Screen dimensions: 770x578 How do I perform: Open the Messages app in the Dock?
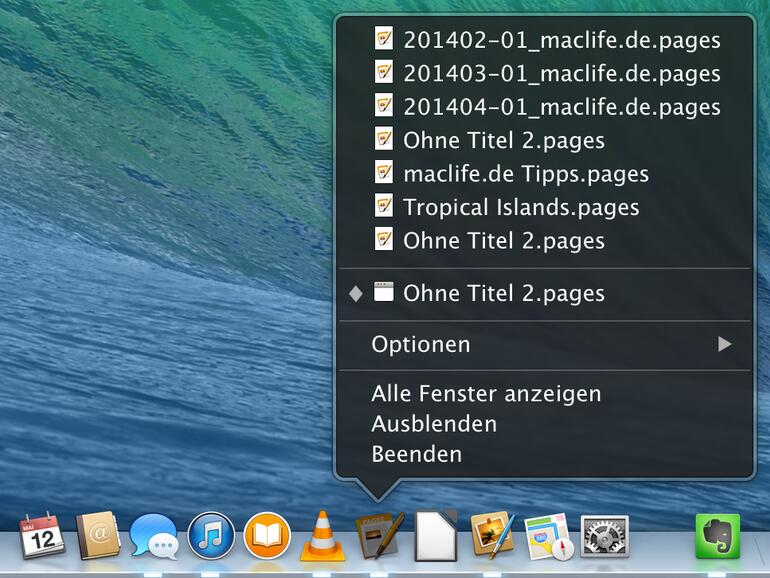click(x=154, y=536)
